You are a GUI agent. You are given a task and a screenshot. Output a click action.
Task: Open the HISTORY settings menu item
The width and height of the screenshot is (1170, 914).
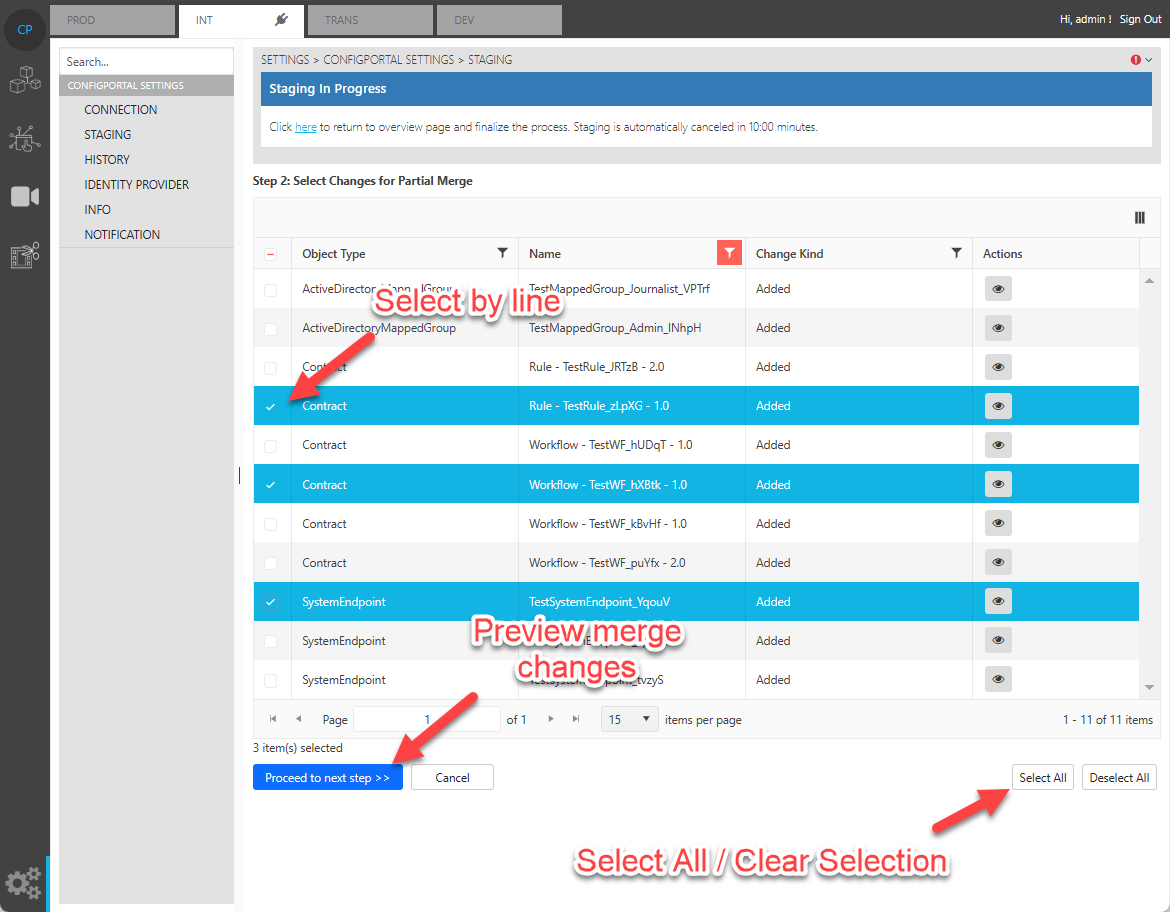tap(107, 160)
